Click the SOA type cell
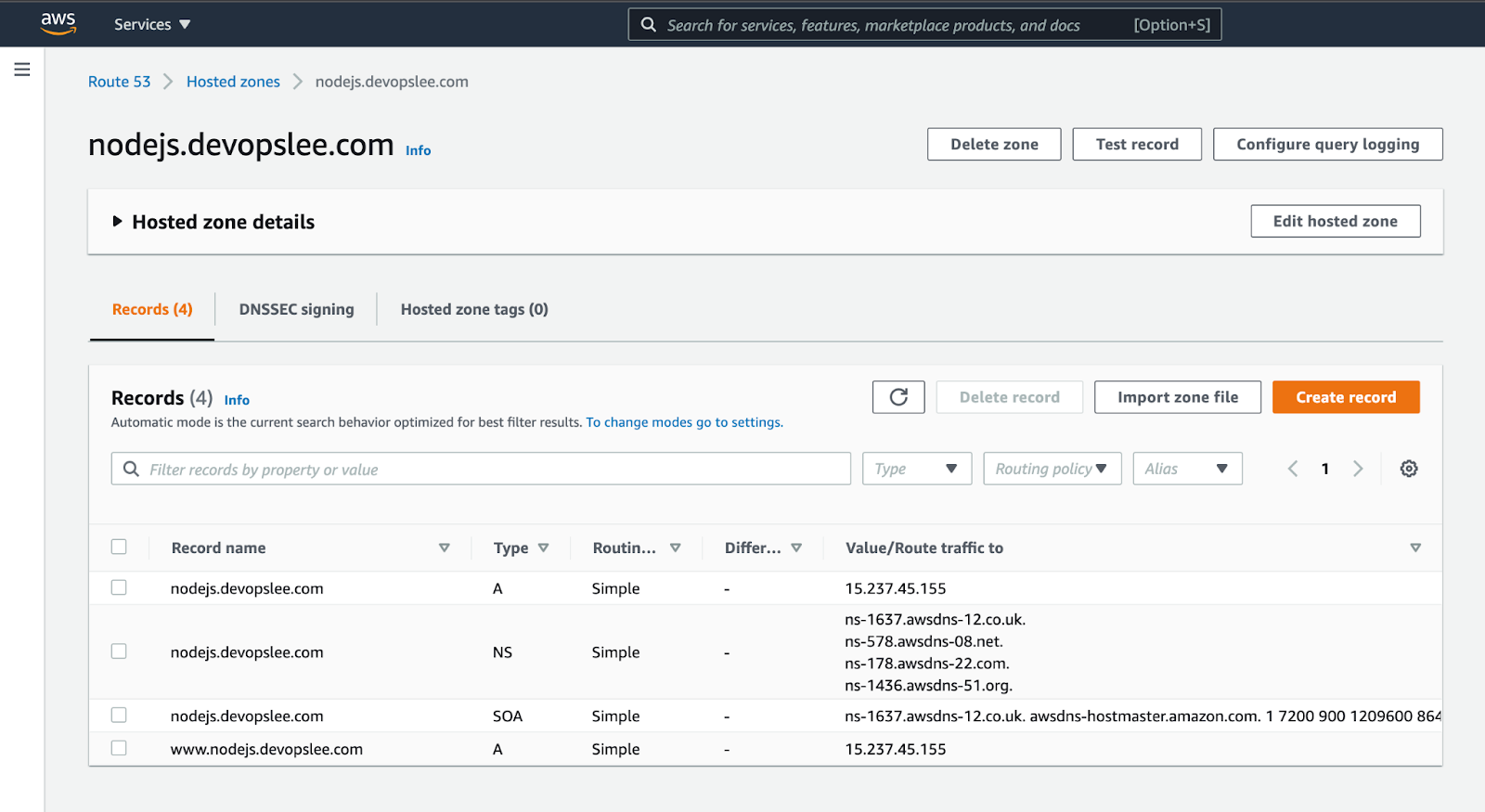Screen dimensions: 1485x812 pos(508,716)
